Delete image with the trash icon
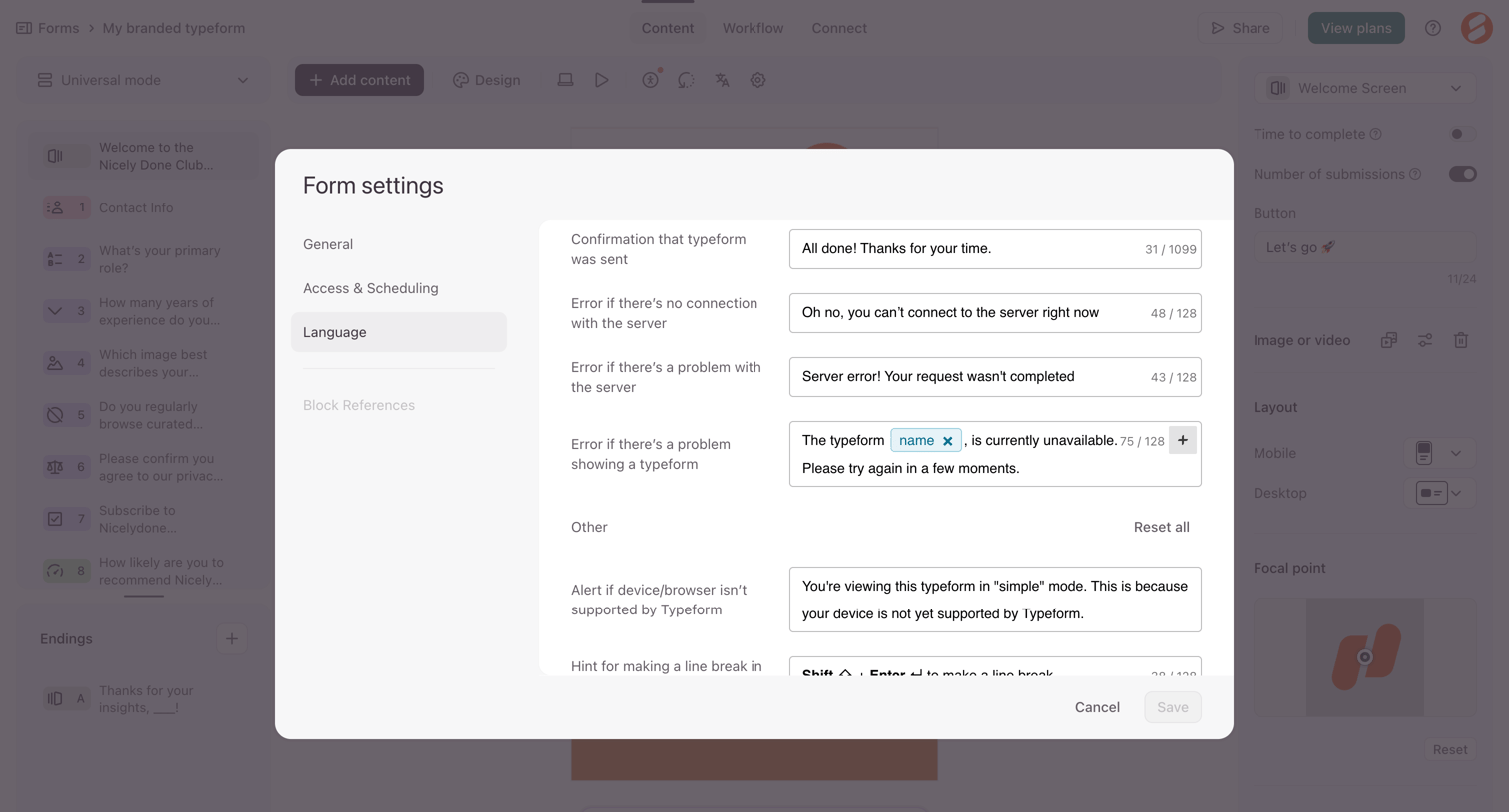 [1461, 340]
